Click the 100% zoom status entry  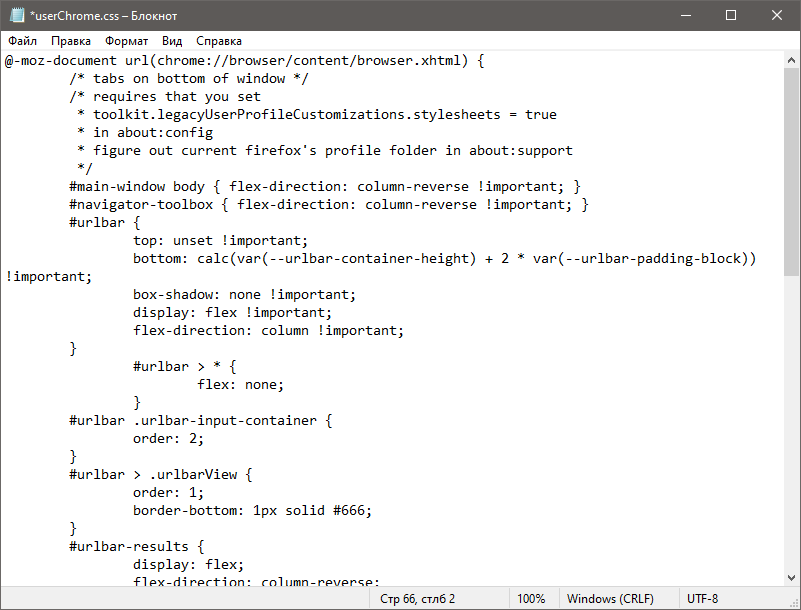[531, 598]
